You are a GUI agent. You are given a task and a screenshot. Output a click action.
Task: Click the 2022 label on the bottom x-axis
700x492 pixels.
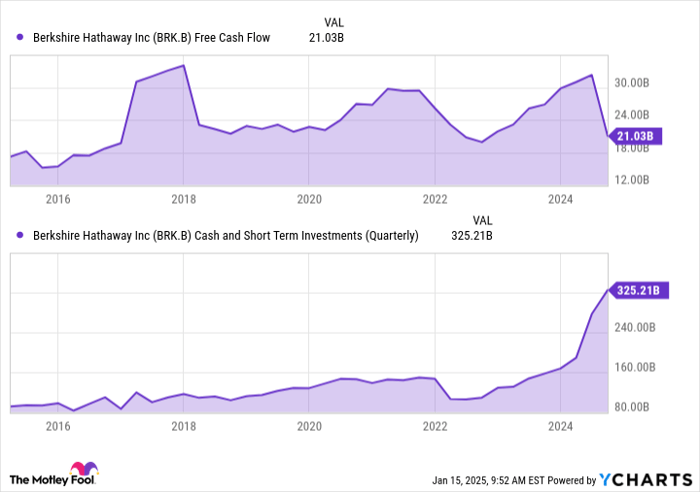pos(435,425)
